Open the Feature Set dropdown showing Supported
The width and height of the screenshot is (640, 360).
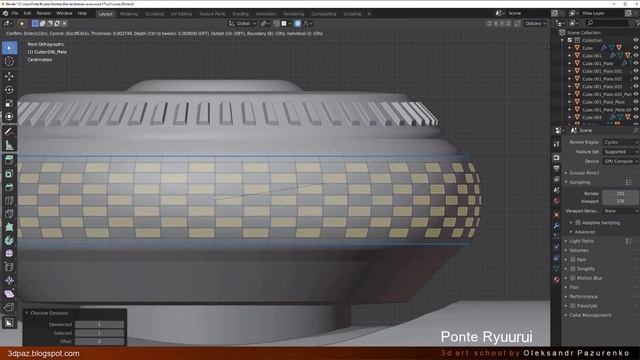[620, 152]
